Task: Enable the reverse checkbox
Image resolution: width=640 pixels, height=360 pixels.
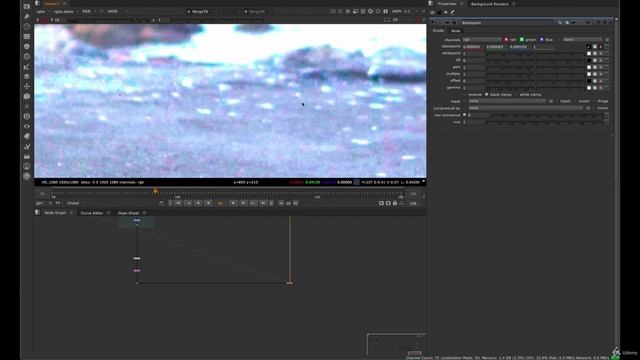Action: tap(465, 94)
